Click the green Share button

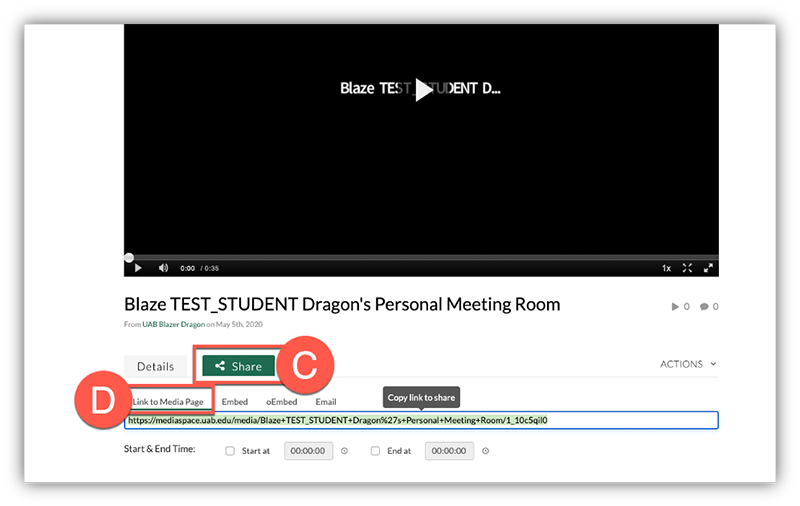point(238,366)
